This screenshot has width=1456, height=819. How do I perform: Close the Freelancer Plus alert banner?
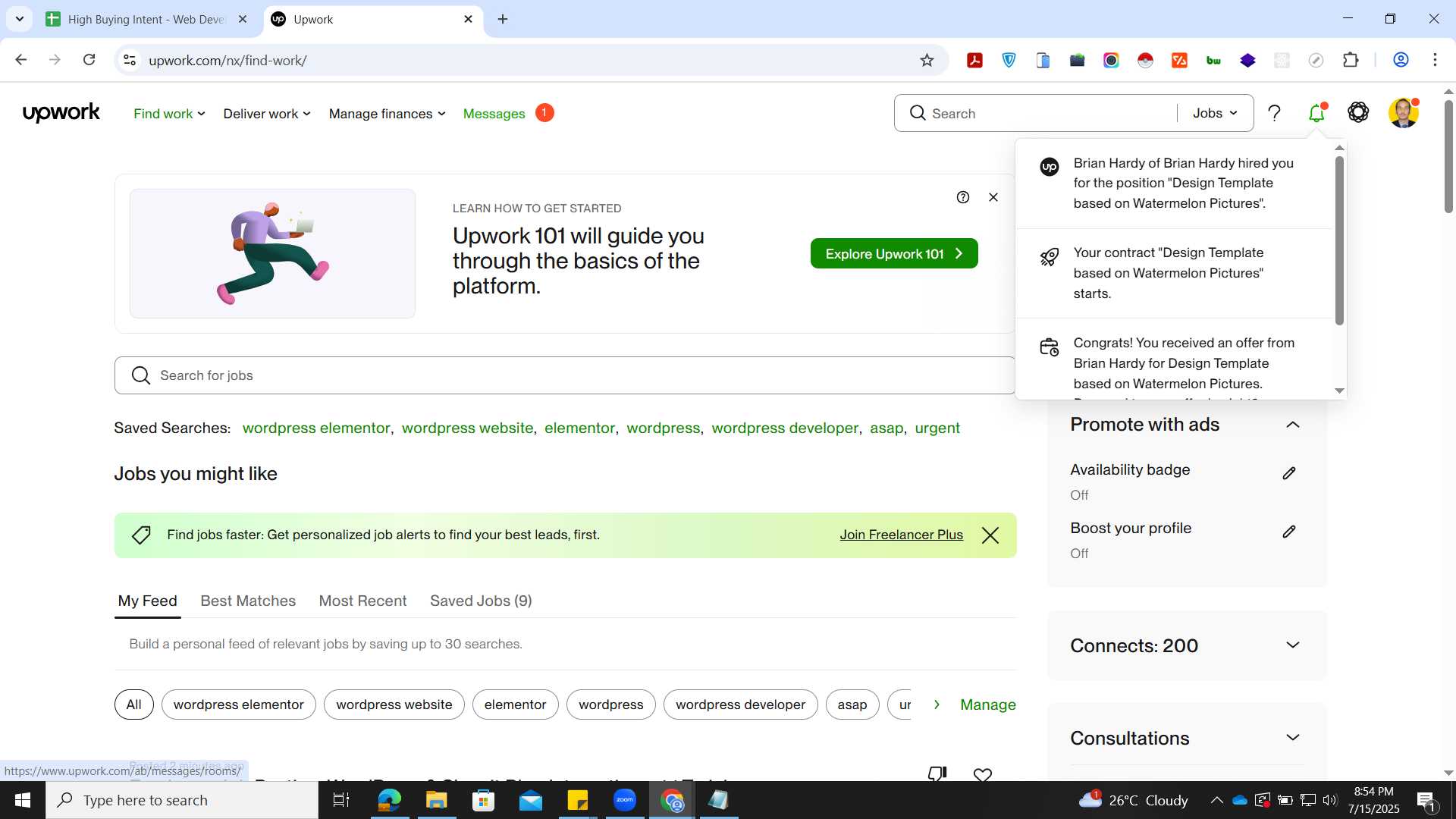point(990,535)
